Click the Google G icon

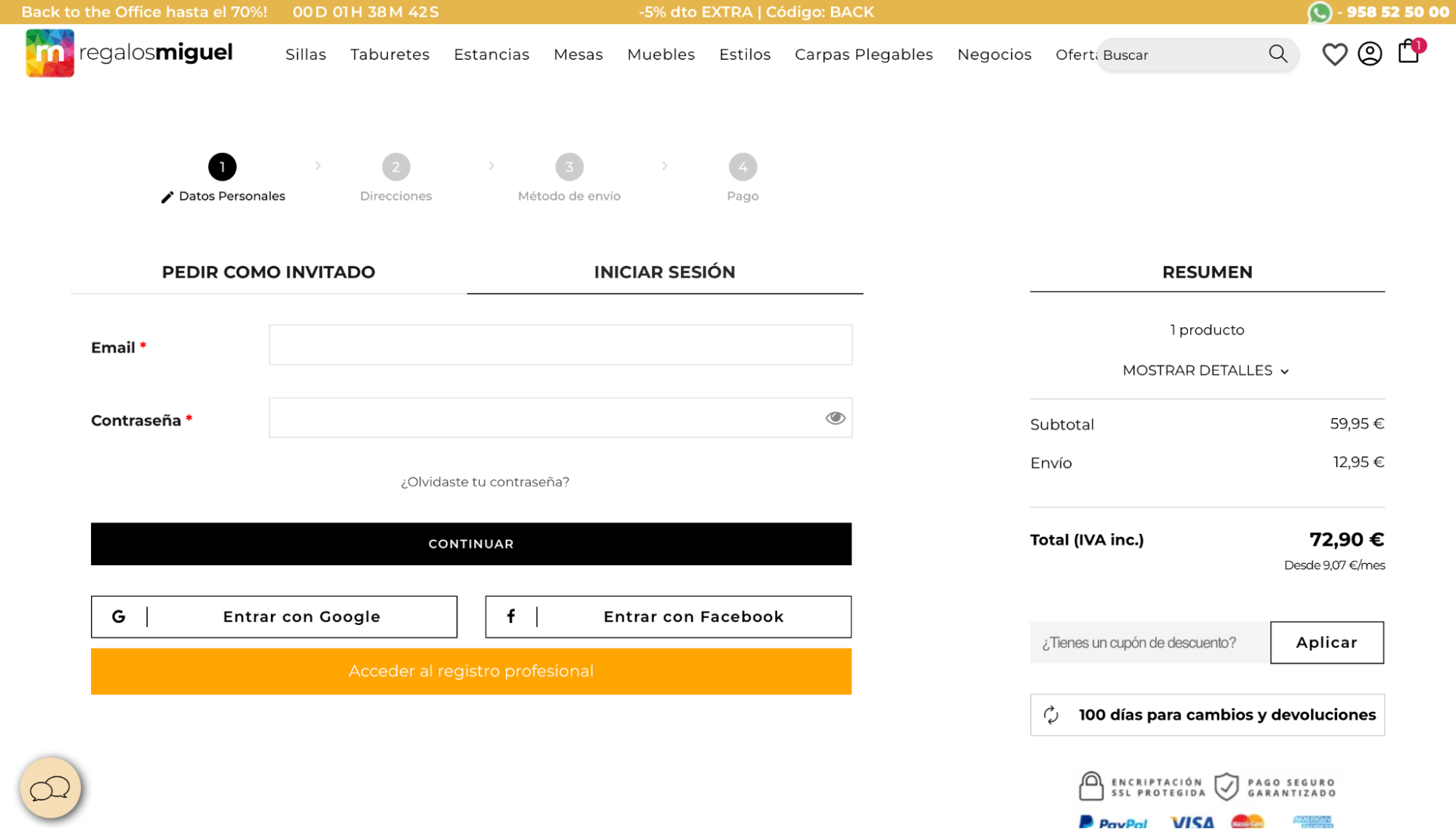coord(119,616)
